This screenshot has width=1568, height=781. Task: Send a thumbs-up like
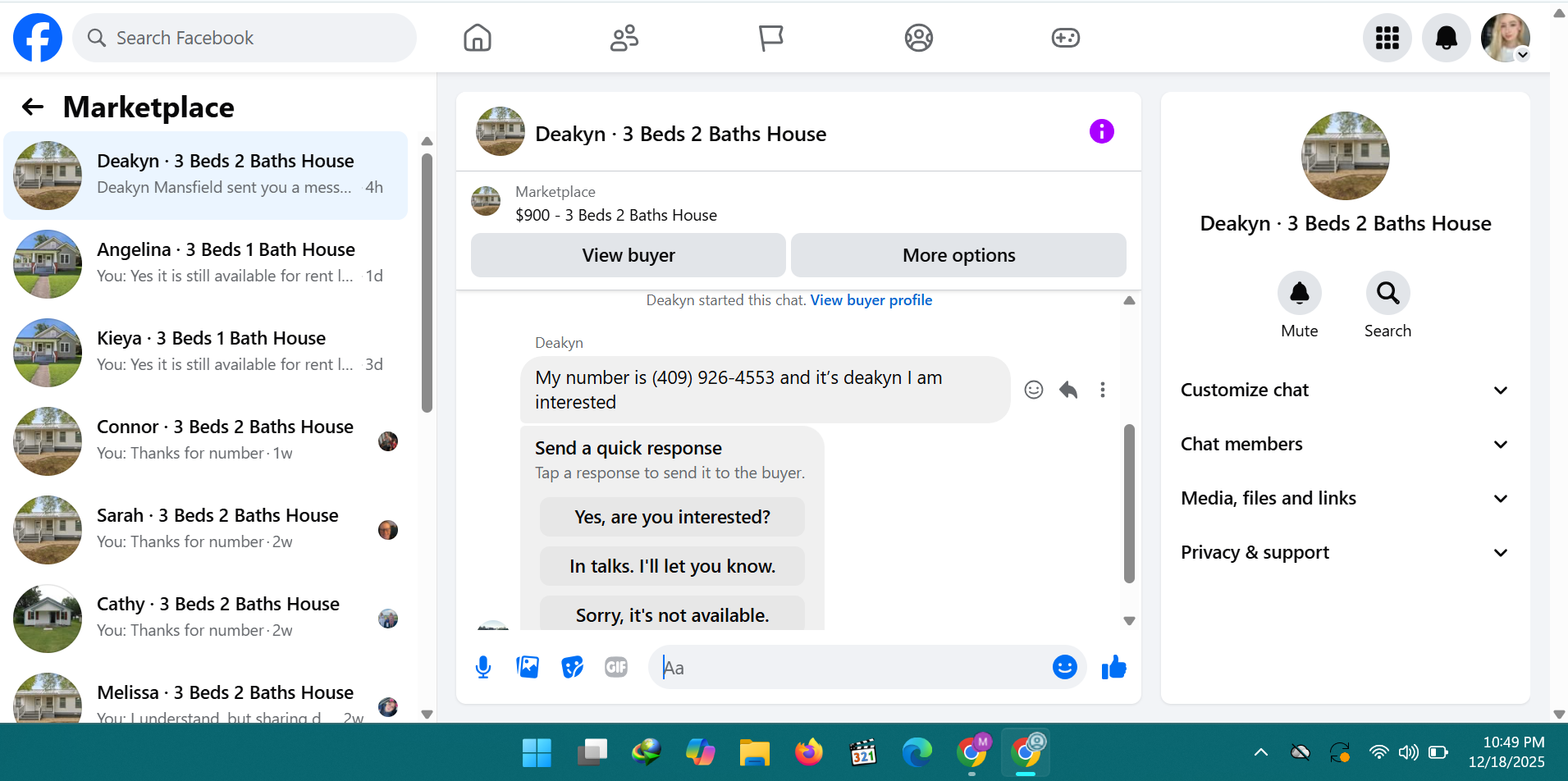[1113, 668]
